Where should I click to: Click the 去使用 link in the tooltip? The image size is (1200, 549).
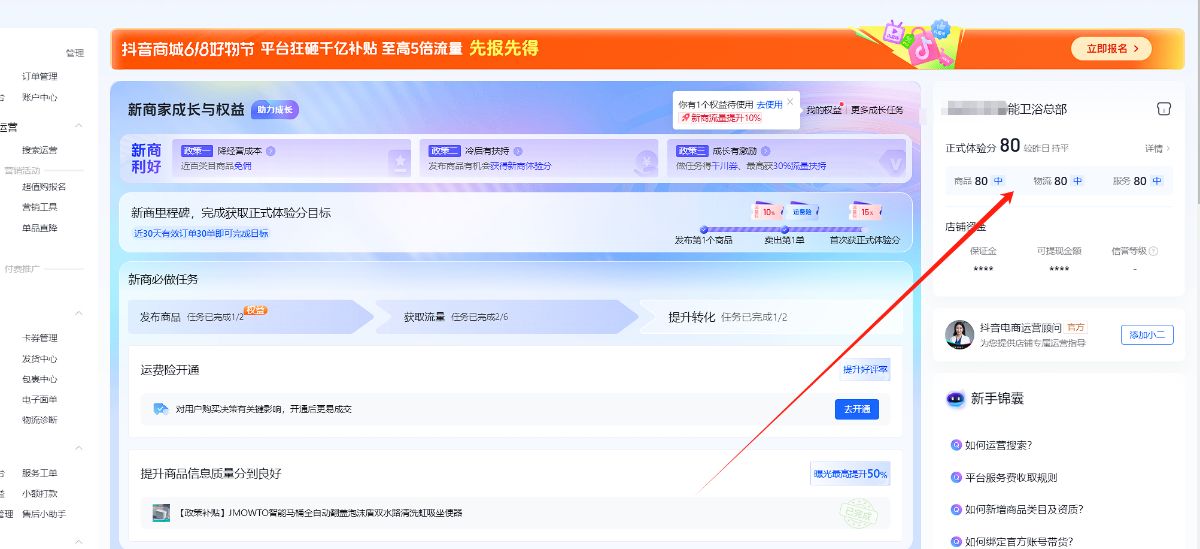[769, 104]
